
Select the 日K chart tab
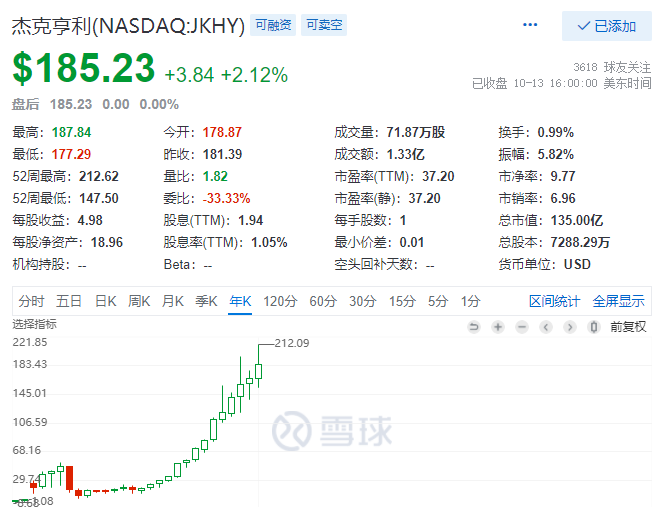point(106,301)
